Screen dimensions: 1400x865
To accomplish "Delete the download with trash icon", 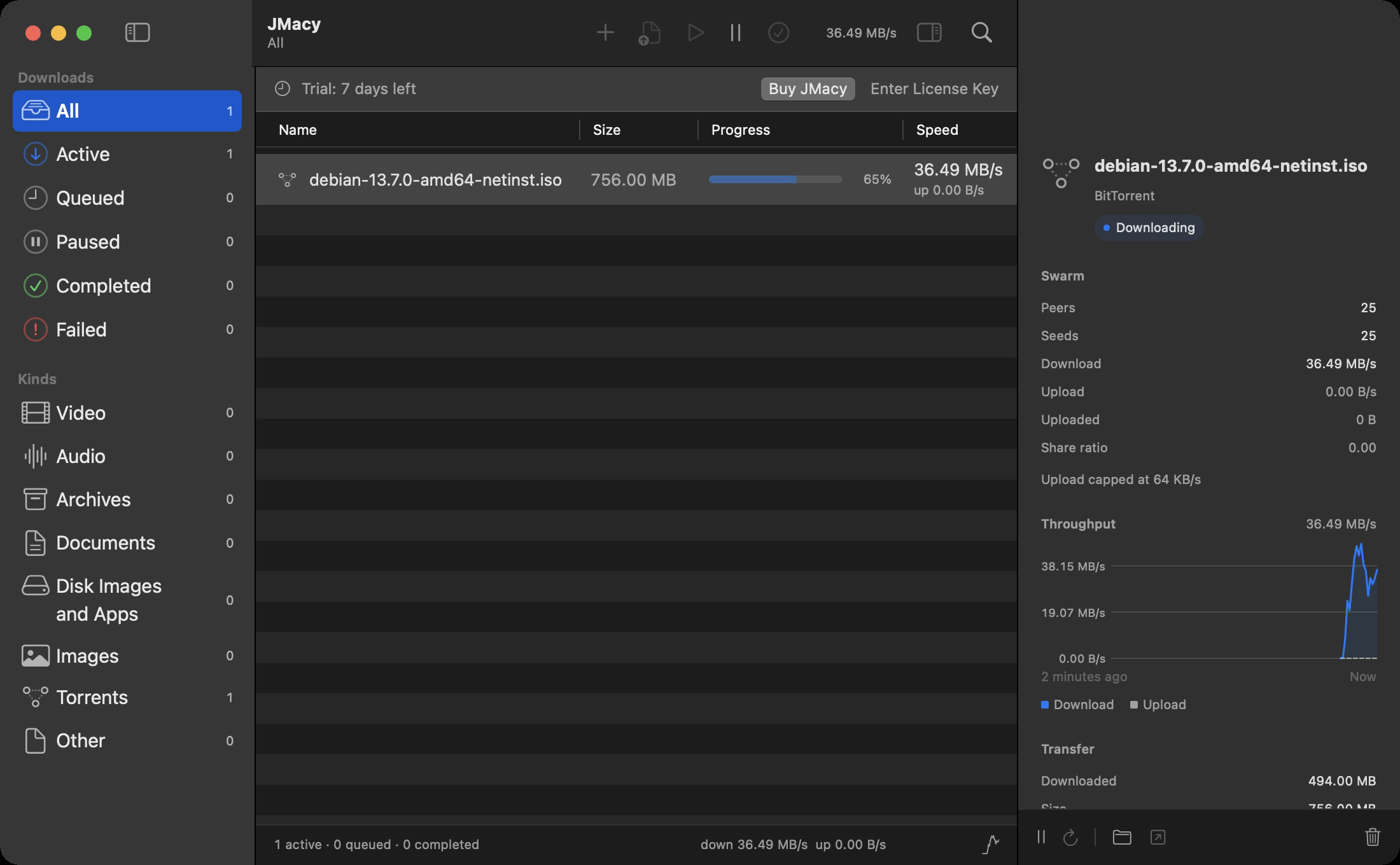I will point(1373,837).
